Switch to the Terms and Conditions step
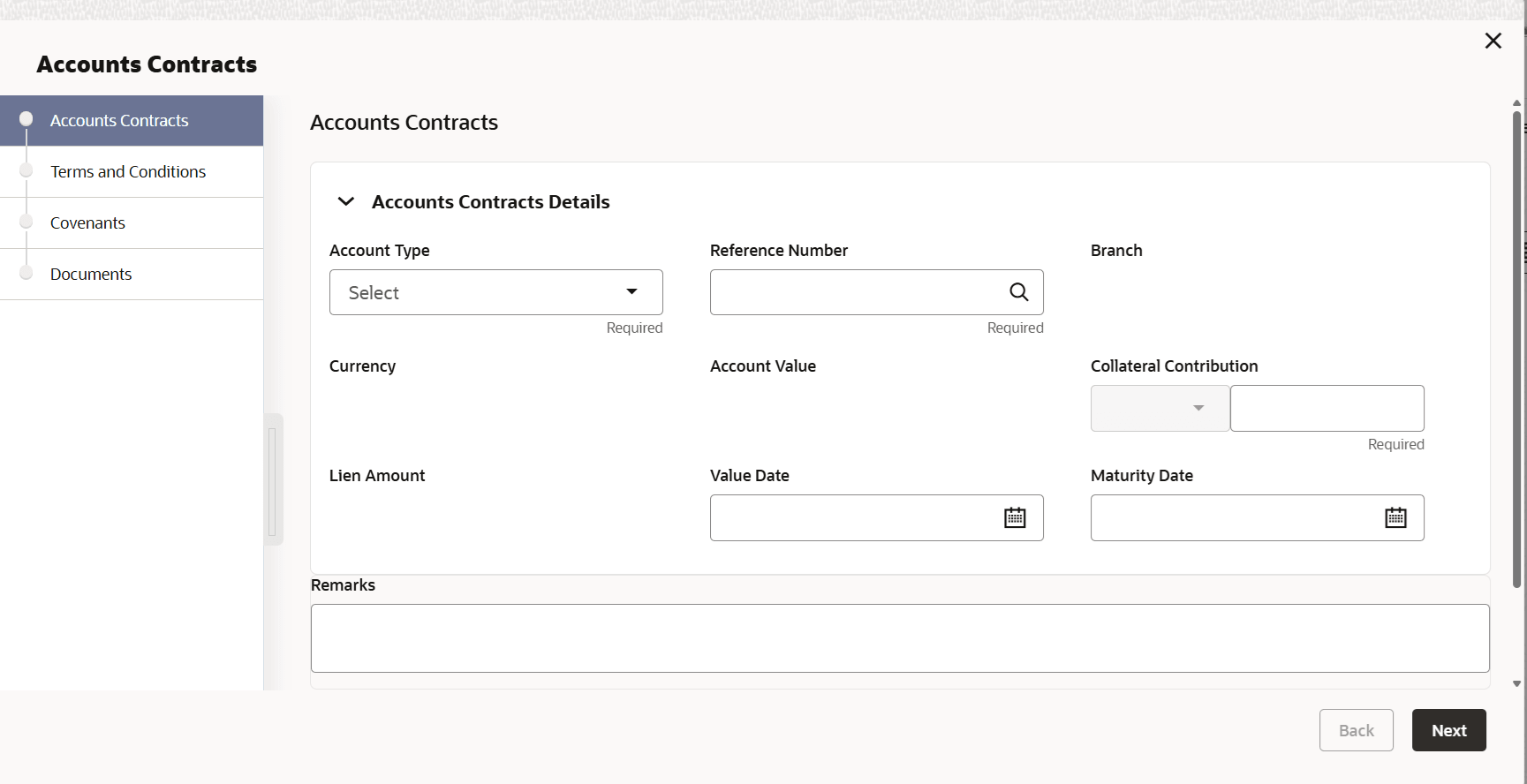 tap(128, 172)
